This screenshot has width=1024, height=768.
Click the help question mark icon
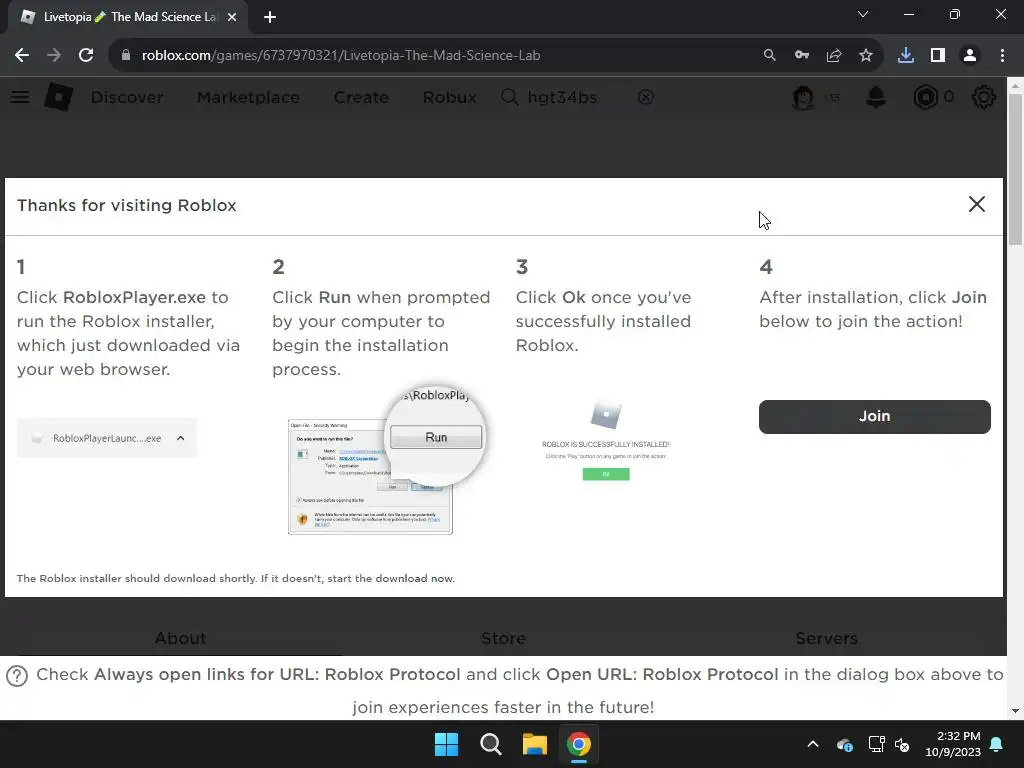(17, 676)
